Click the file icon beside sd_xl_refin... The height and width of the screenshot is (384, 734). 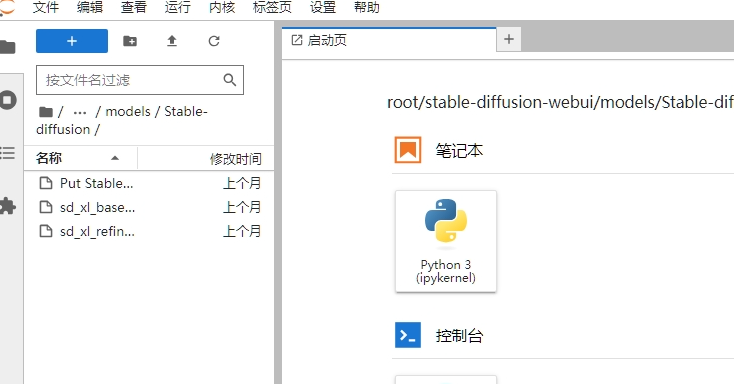(46, 231)
